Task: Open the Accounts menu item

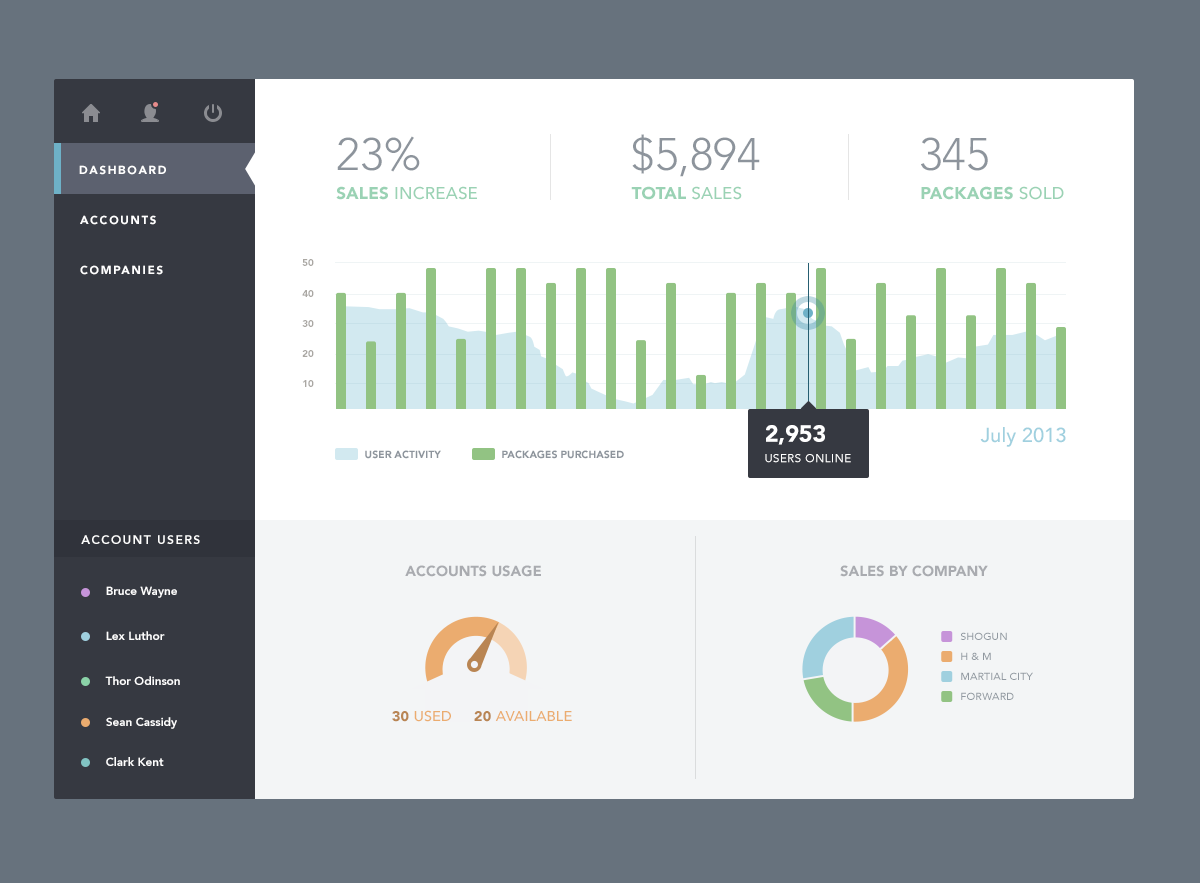Action: [x=119, y=220]
